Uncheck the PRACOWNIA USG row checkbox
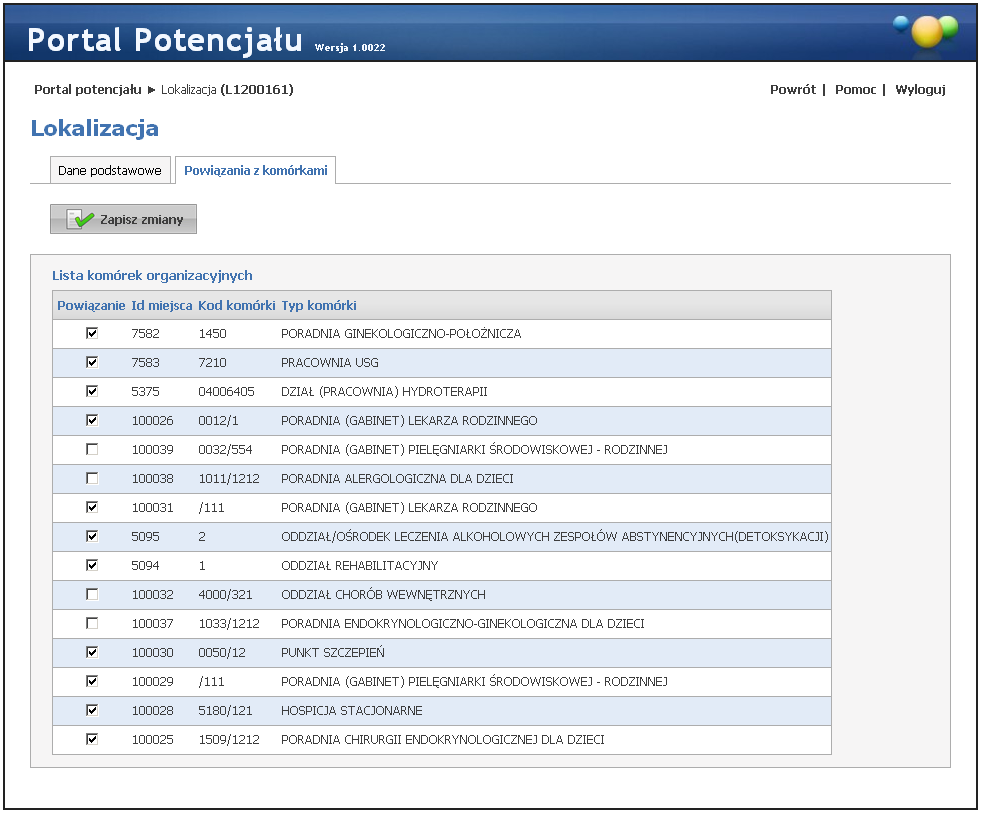Image resolution: width=981 pixels, height=813 pixels. click(92, 362)
